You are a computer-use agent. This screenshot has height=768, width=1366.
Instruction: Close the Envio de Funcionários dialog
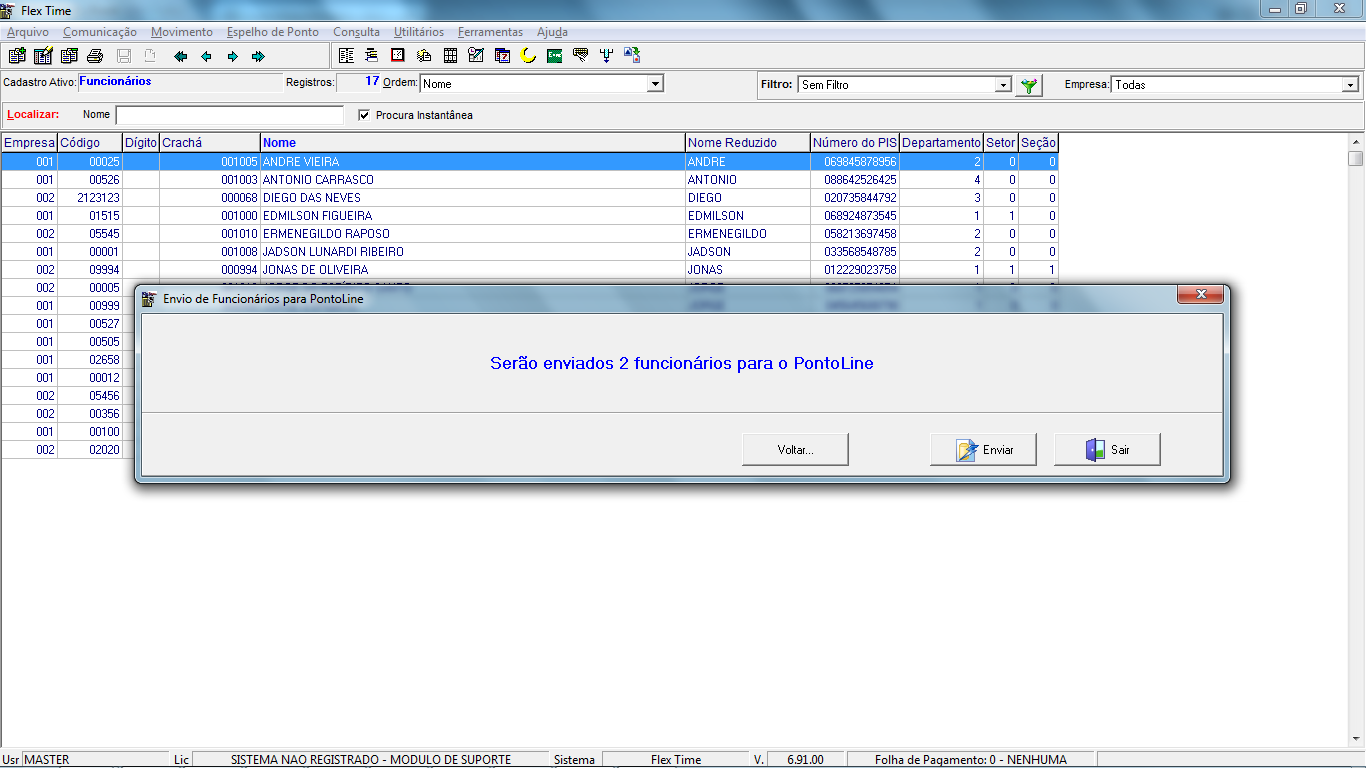pyautogui.click(x=1200, y=295)
